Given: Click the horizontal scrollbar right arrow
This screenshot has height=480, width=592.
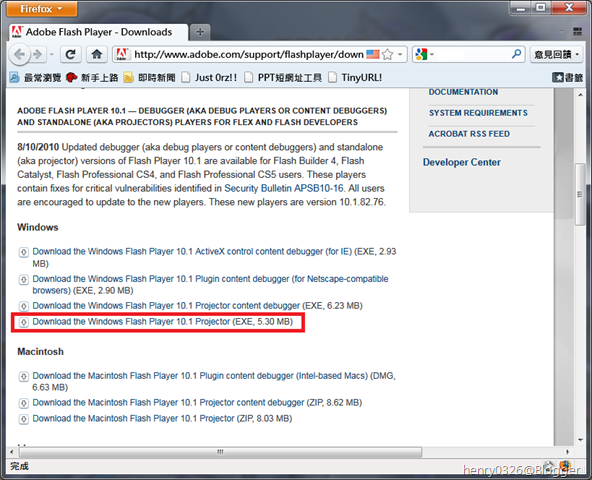Looking at the screenshot, I should pos(567,452).
